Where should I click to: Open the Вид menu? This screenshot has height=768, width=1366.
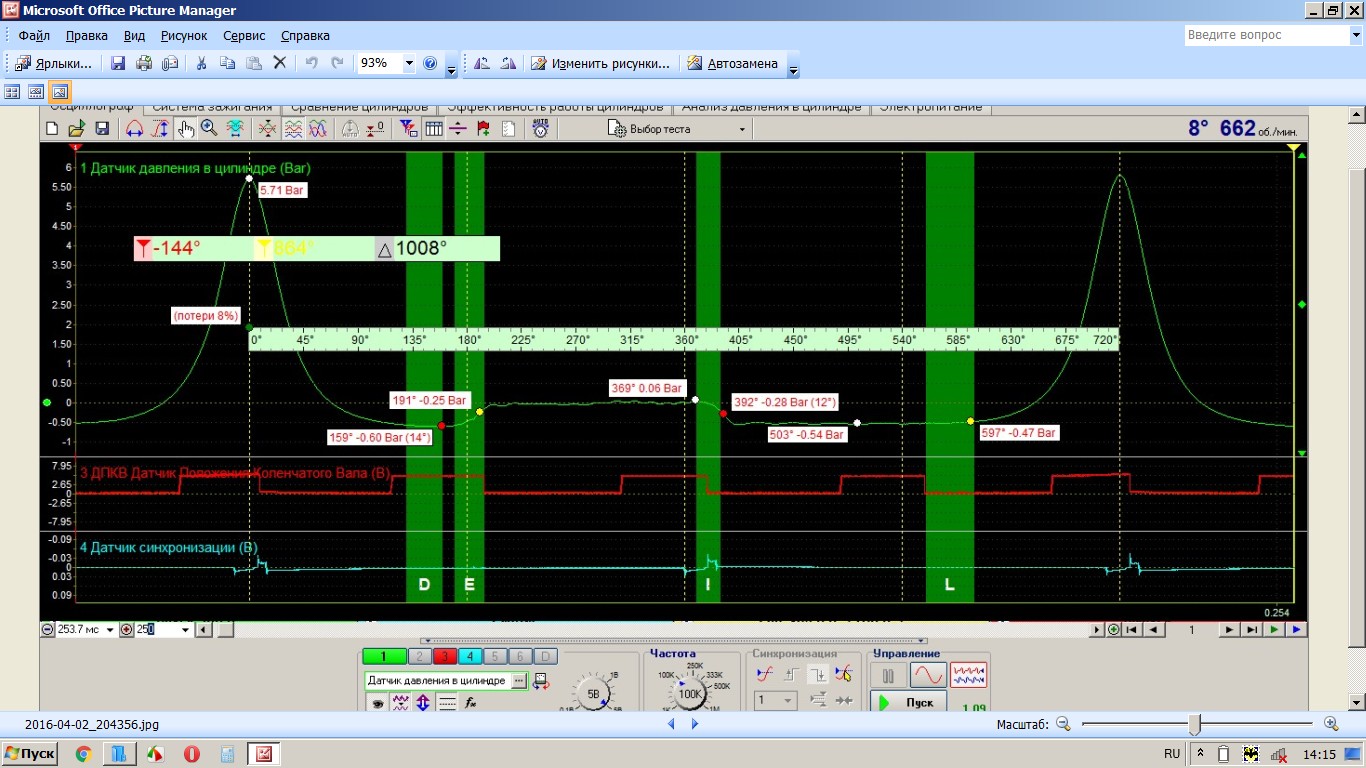(134, 35)
